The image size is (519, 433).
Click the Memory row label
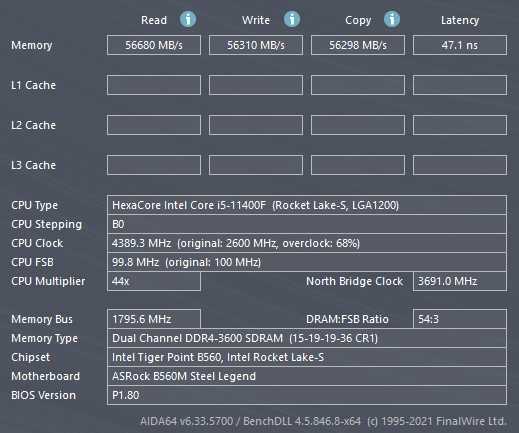pyautogui.click(x=32, y=45)
